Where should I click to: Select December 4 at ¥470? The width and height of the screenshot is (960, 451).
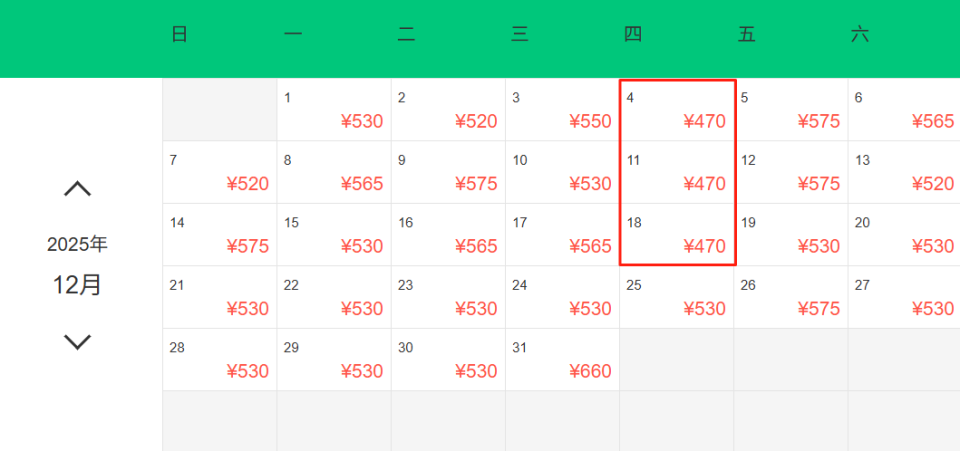(x=676, y=110)
